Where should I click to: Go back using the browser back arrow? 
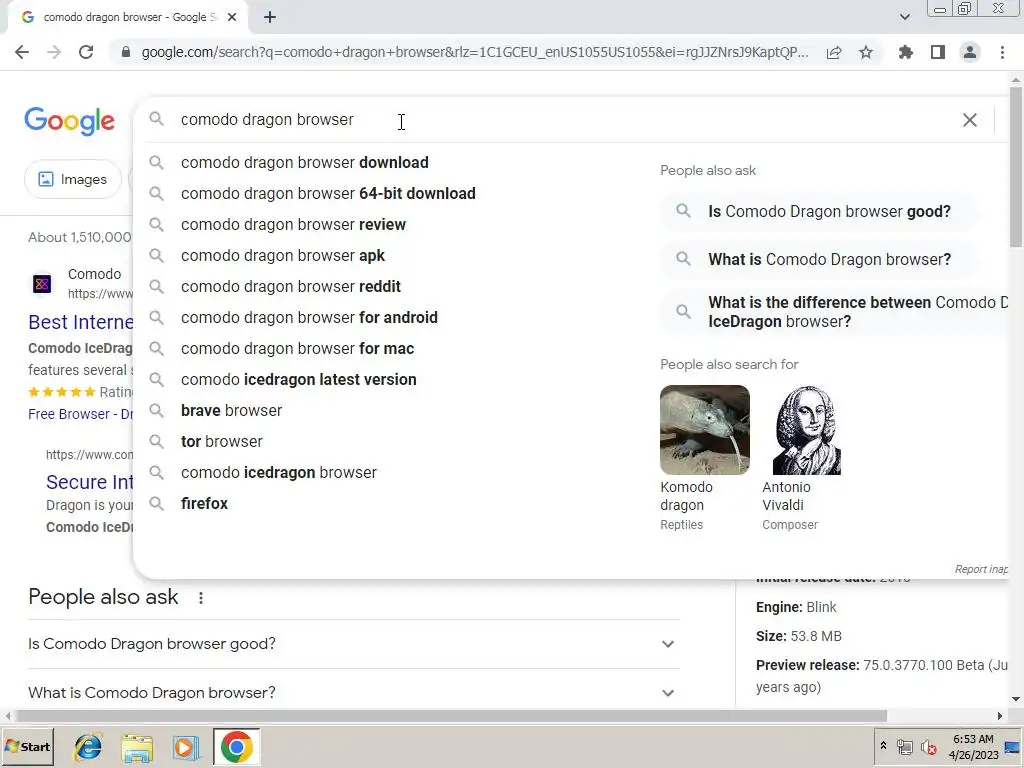[x=22, y=52]
